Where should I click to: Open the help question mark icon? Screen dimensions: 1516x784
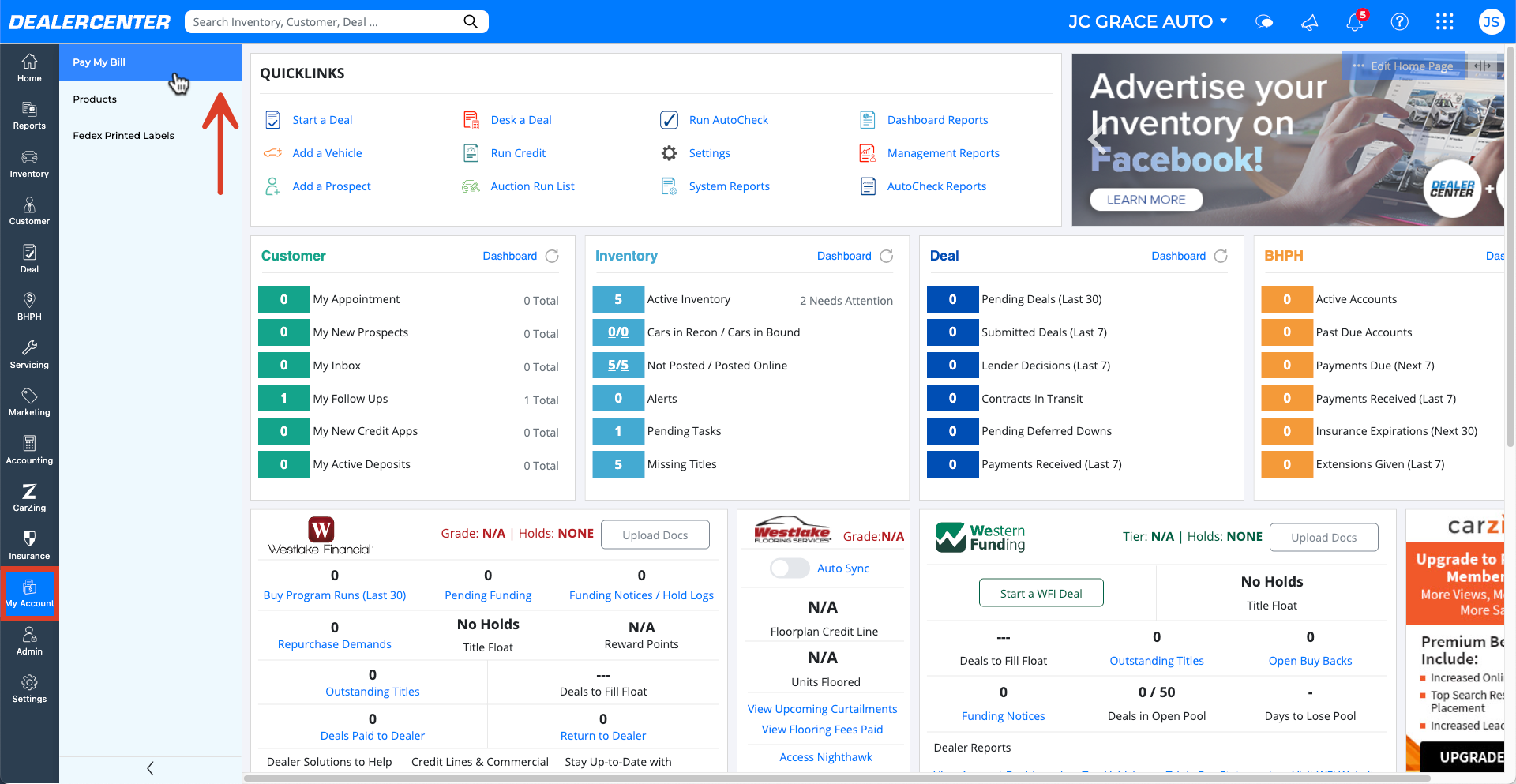click(x=1399, y=21)
